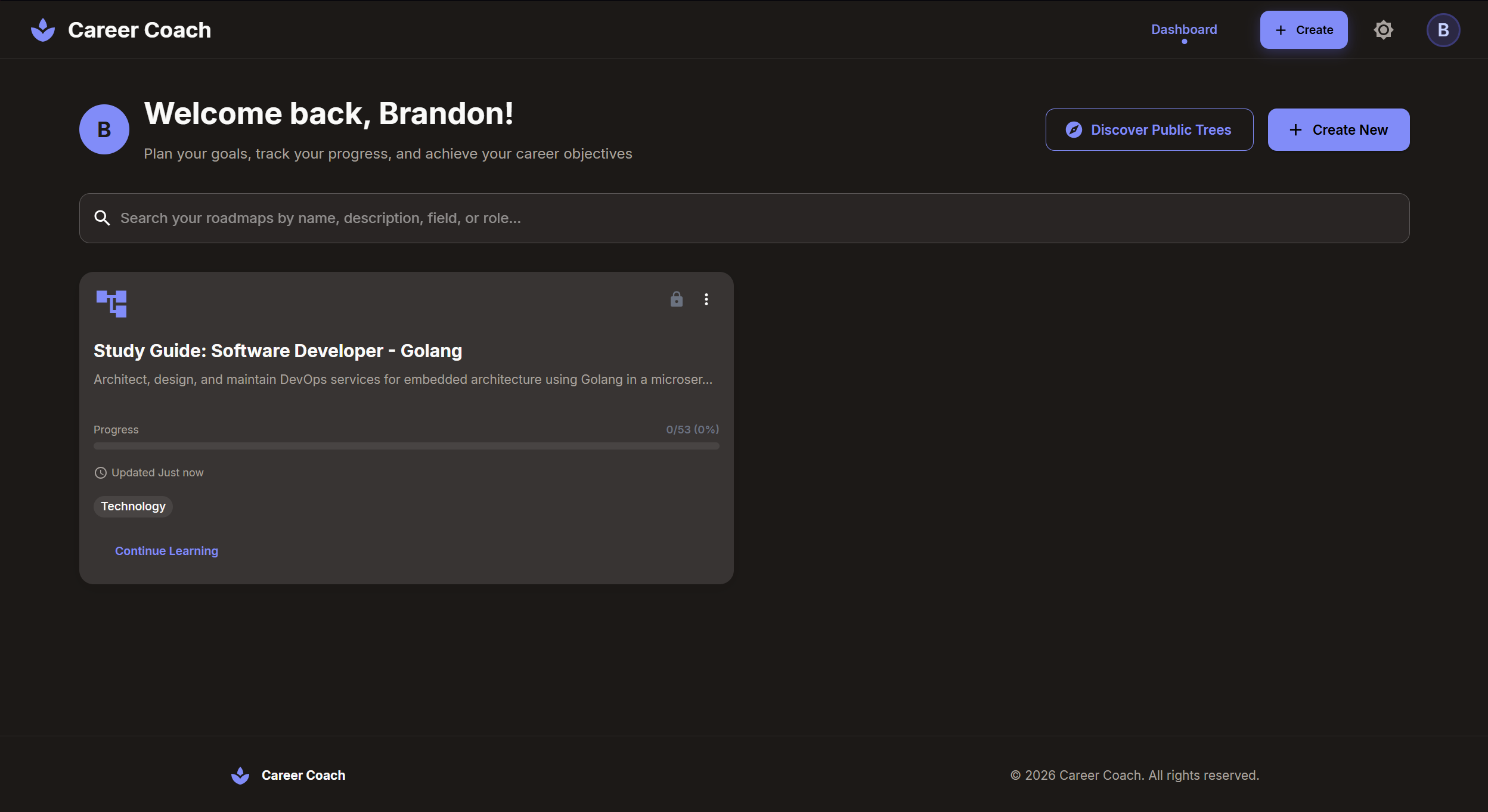Screen dimensions: 1488x812
Task: Open the user profile avatar menu
Action: [1443, 30]
